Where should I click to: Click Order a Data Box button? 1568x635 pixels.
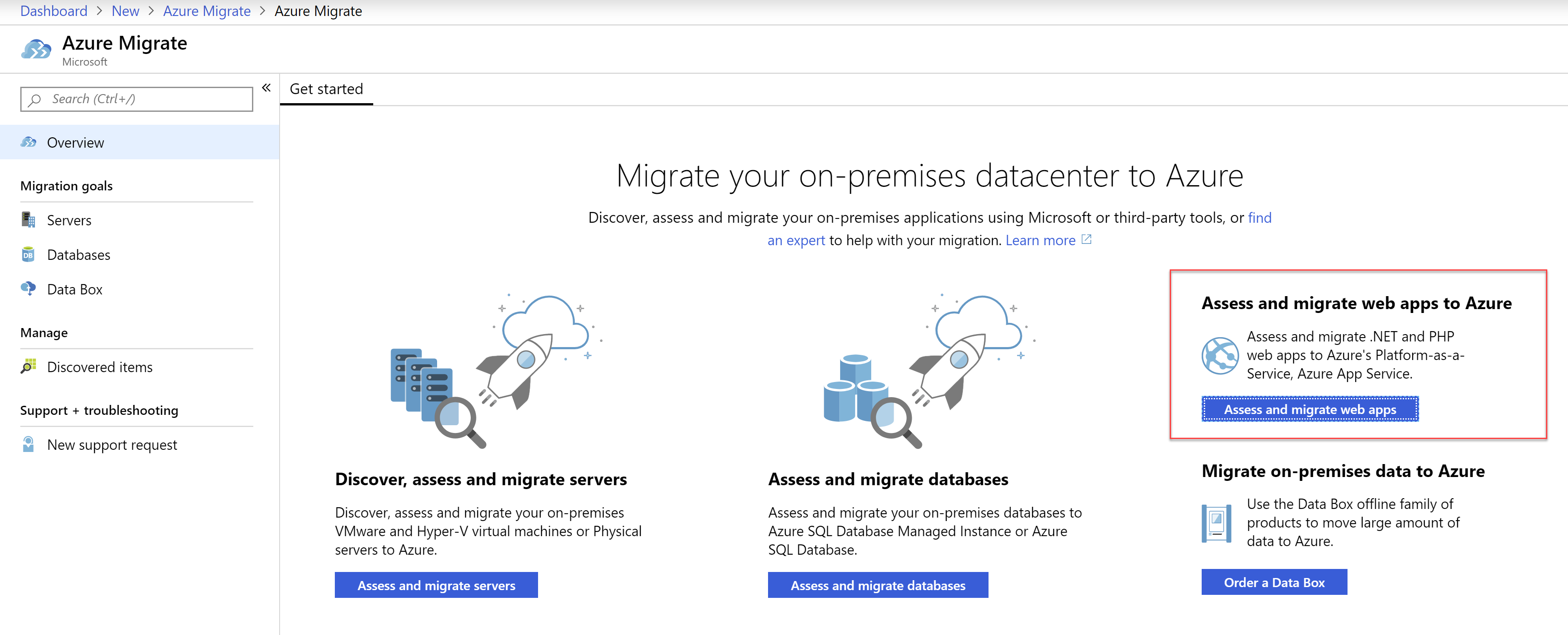coord(1274,582)
